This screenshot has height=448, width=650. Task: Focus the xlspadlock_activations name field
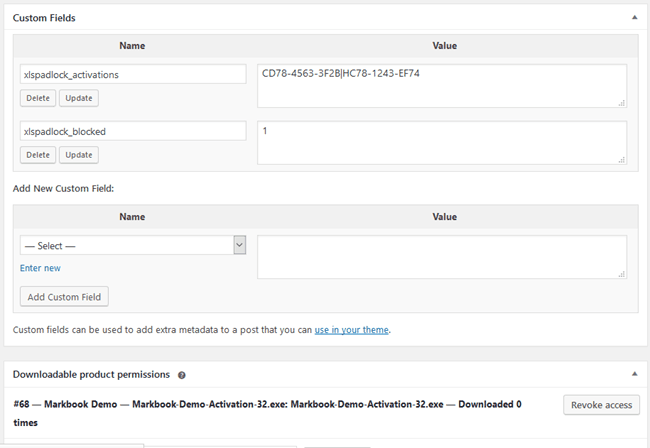click(x=133, y=74)
